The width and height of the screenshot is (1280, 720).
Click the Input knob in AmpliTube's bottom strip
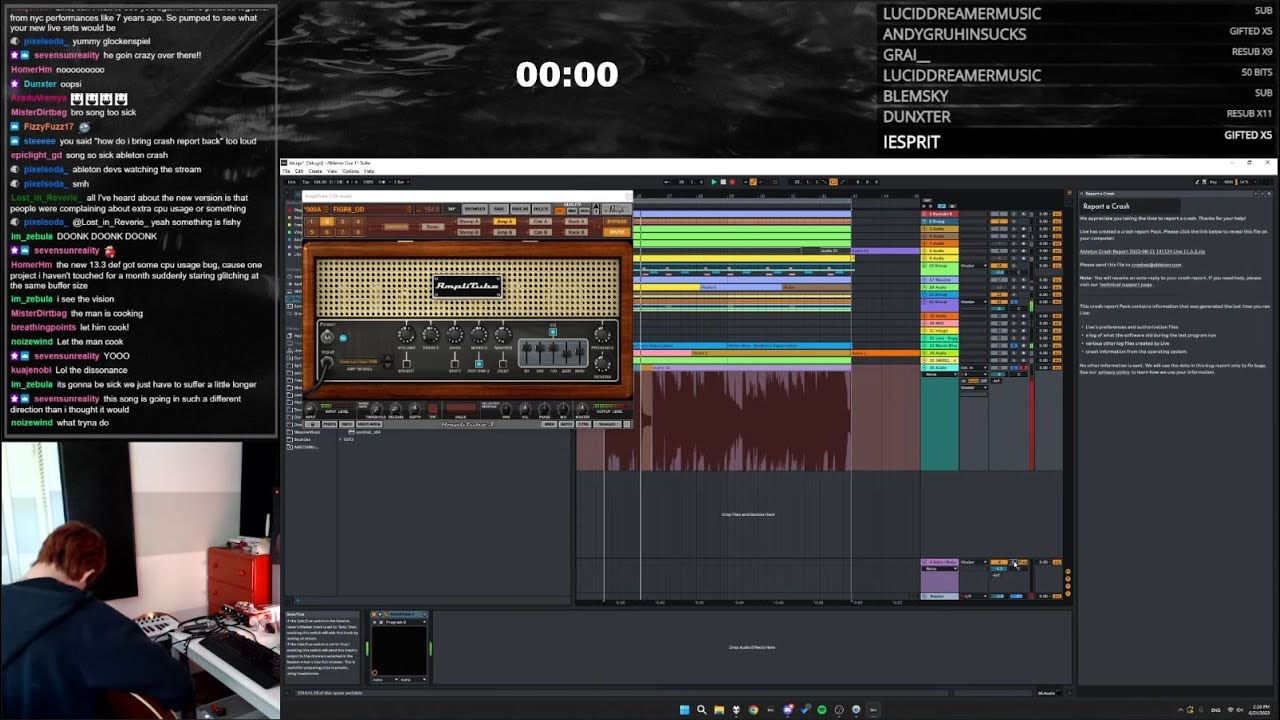(x=310, y=409)
